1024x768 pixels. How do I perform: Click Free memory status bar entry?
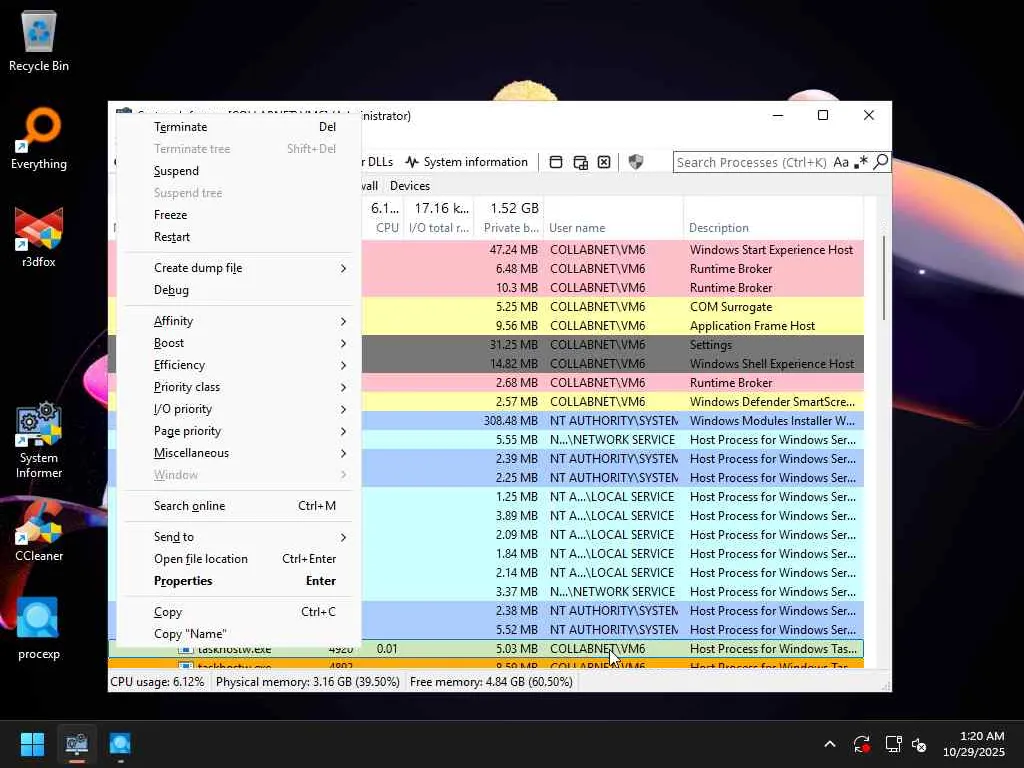pos(491,682)
